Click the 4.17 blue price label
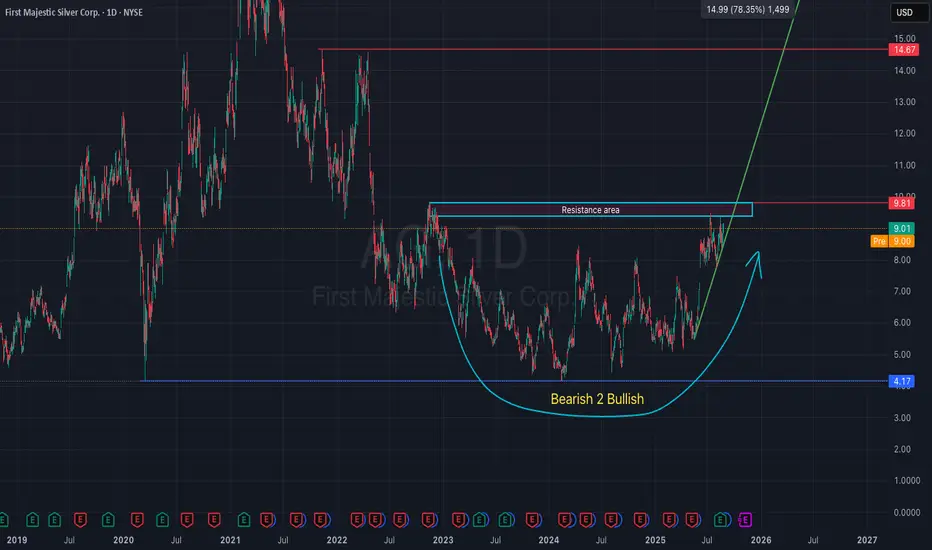 (x=902, y=381)
